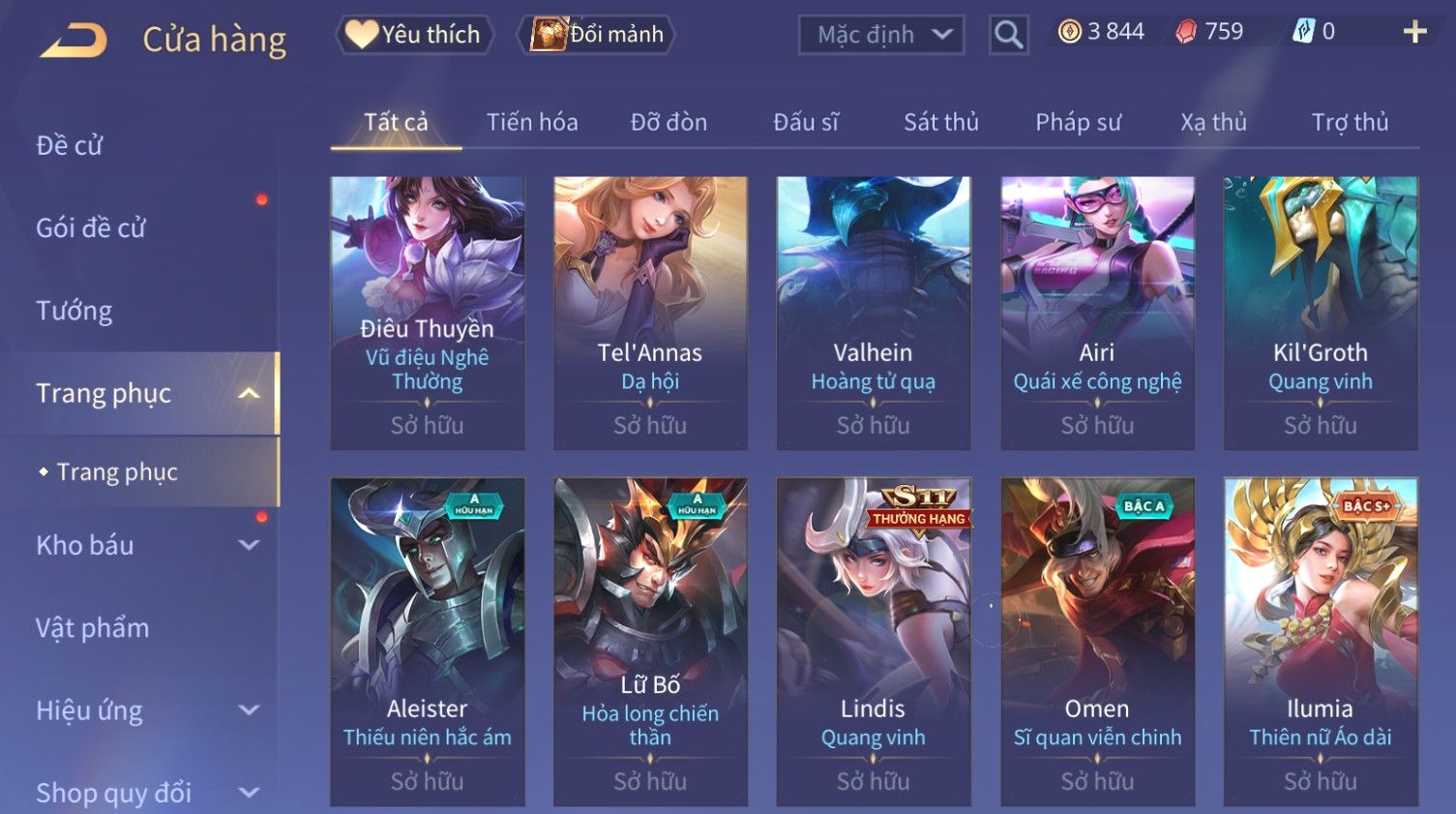The width and height of the screenshot is (1456, 814).
Task: Collapse the Trang phục sidebar section
Action: click(249, 393)
